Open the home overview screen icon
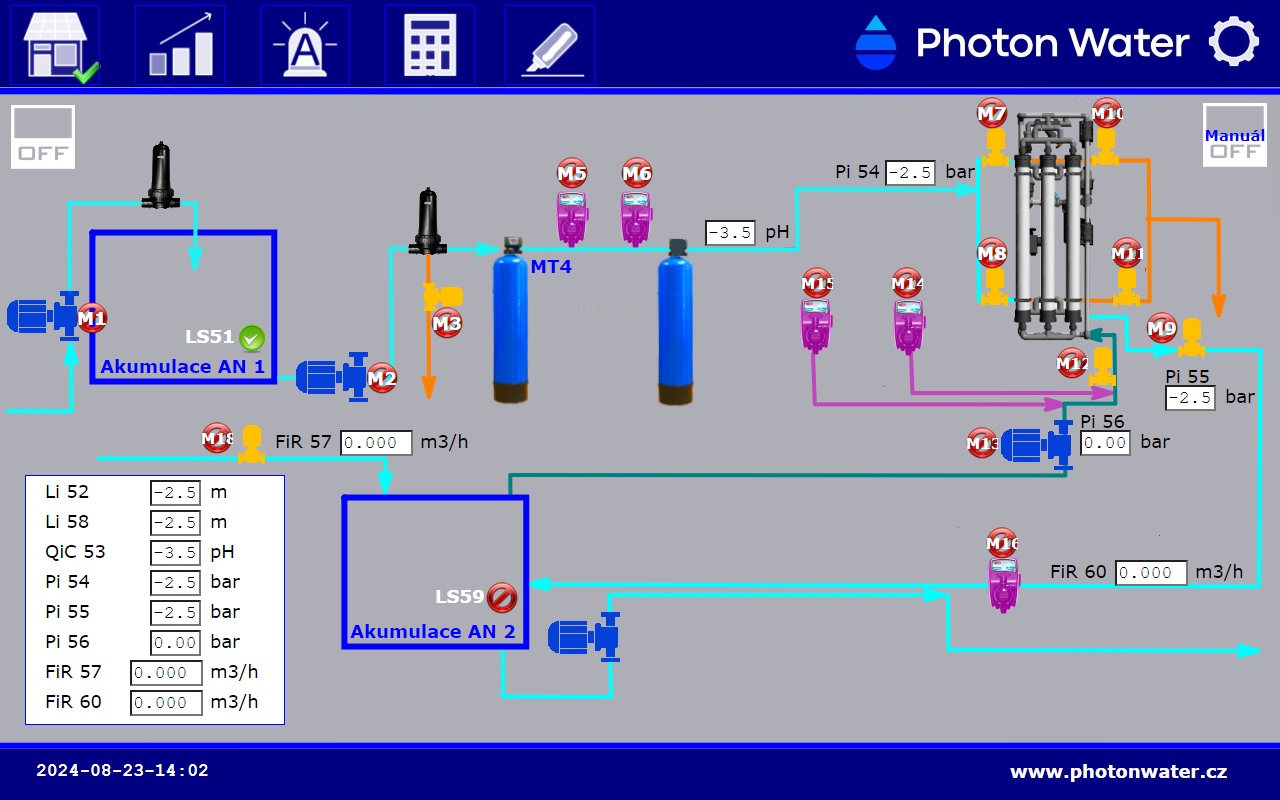The image size is (1280, 800). pos(55,45)
